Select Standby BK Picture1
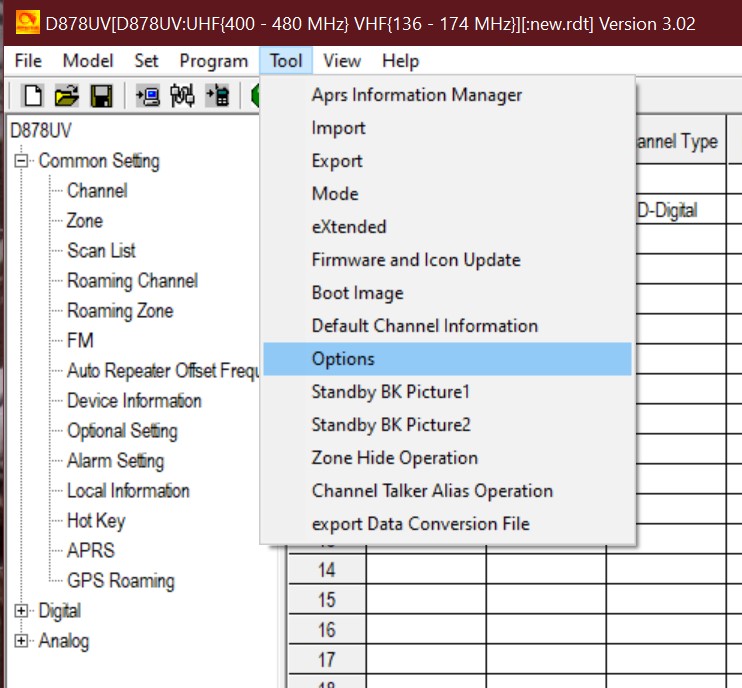The image size is (742, 688). 447,392
